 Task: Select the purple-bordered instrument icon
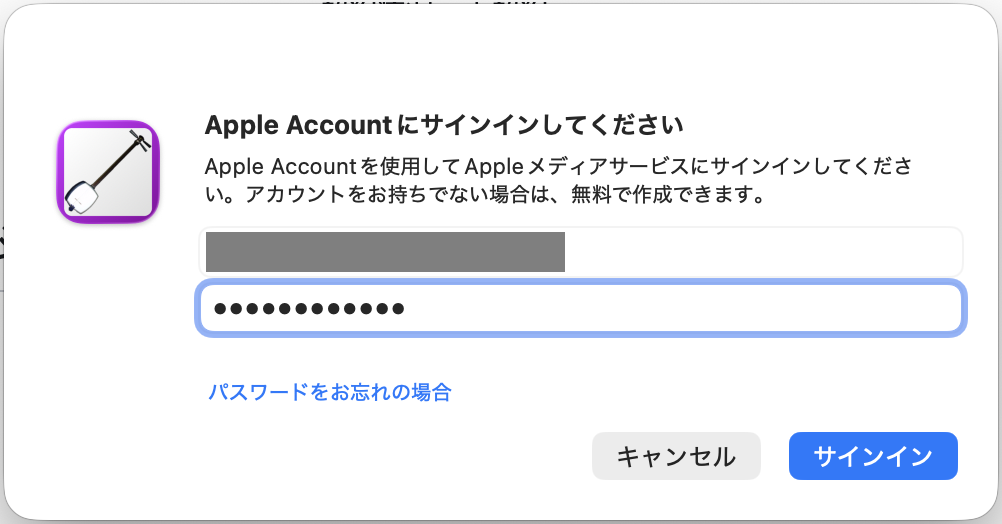point(108,172)
